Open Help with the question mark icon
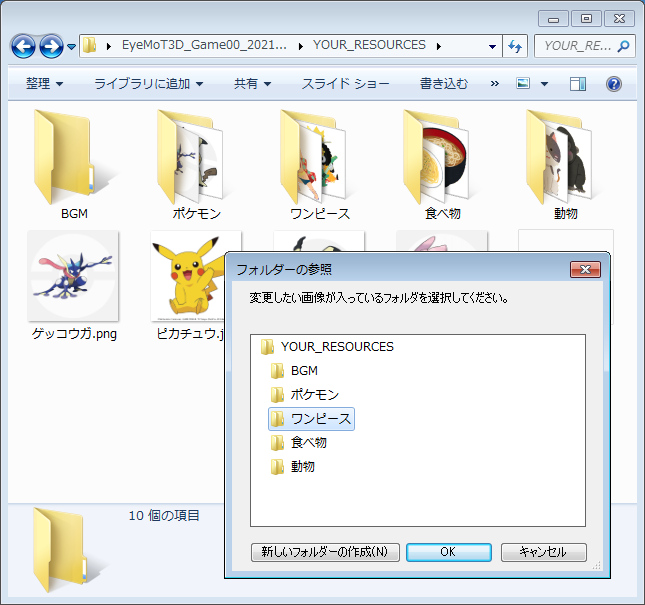The image size is (645, 605). click(614, 84)
